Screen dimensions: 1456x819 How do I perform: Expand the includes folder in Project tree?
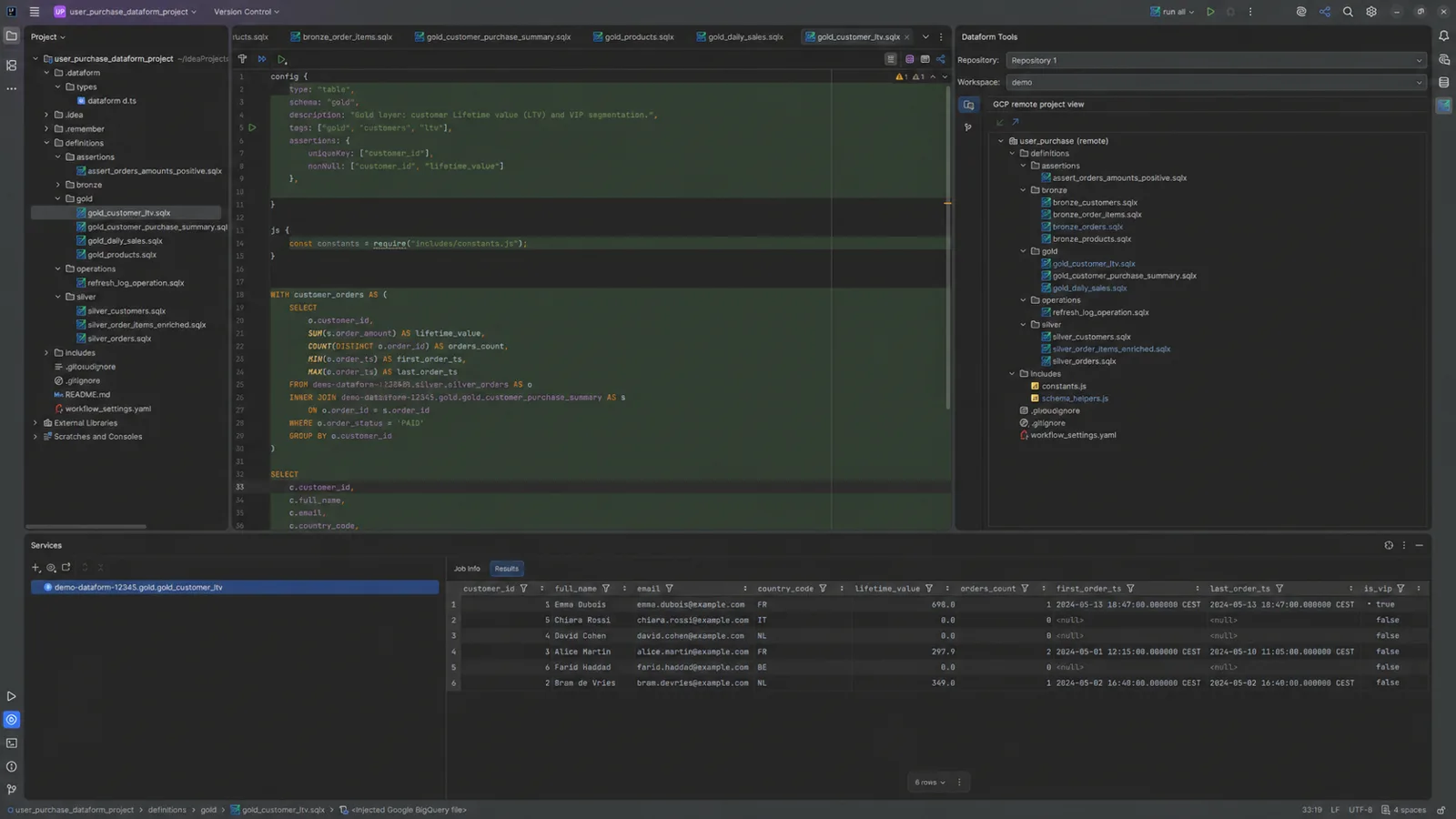click(47, 353)
